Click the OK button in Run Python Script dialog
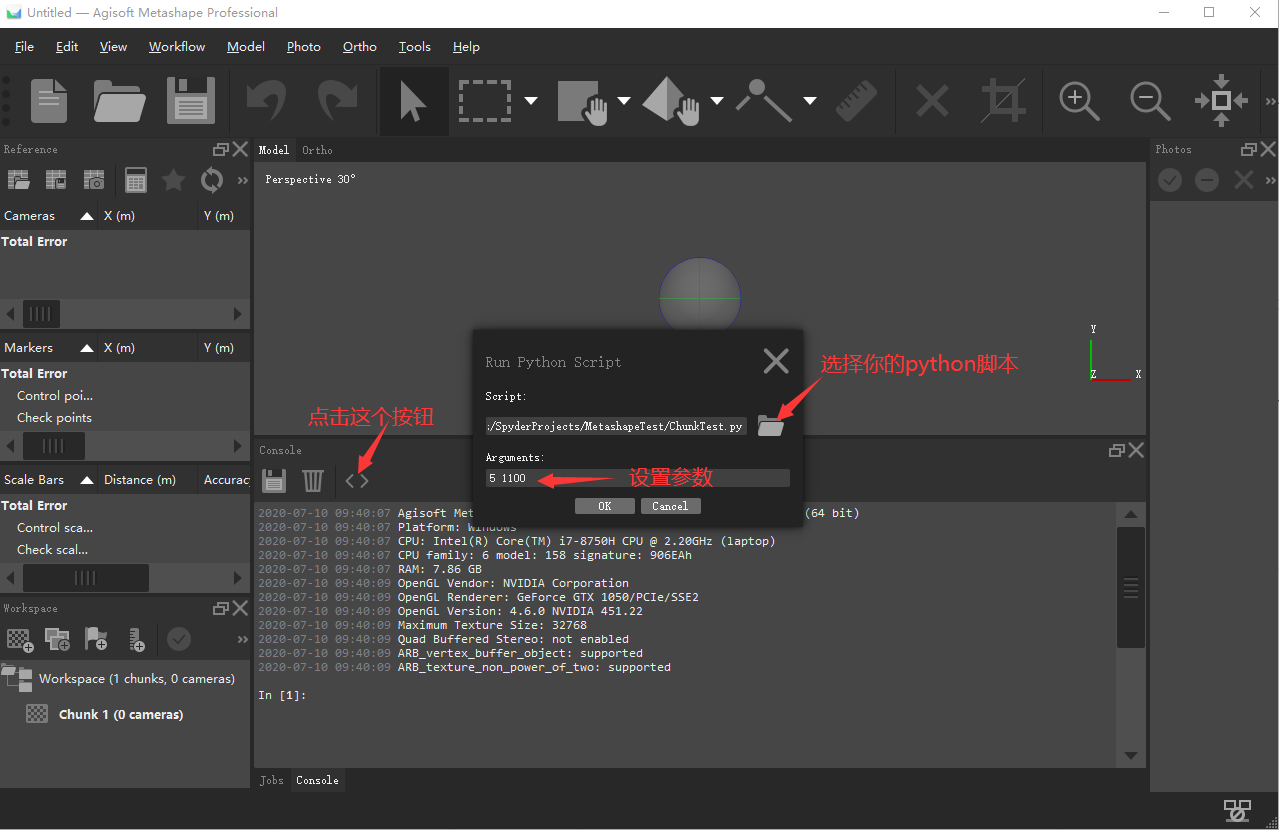The height and width of the screenshot is (830, 1279). 604,506
